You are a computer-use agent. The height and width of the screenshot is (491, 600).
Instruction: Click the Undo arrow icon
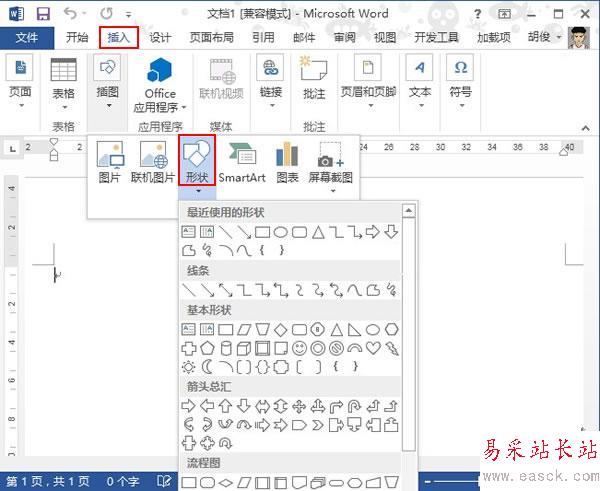(70, 14)
